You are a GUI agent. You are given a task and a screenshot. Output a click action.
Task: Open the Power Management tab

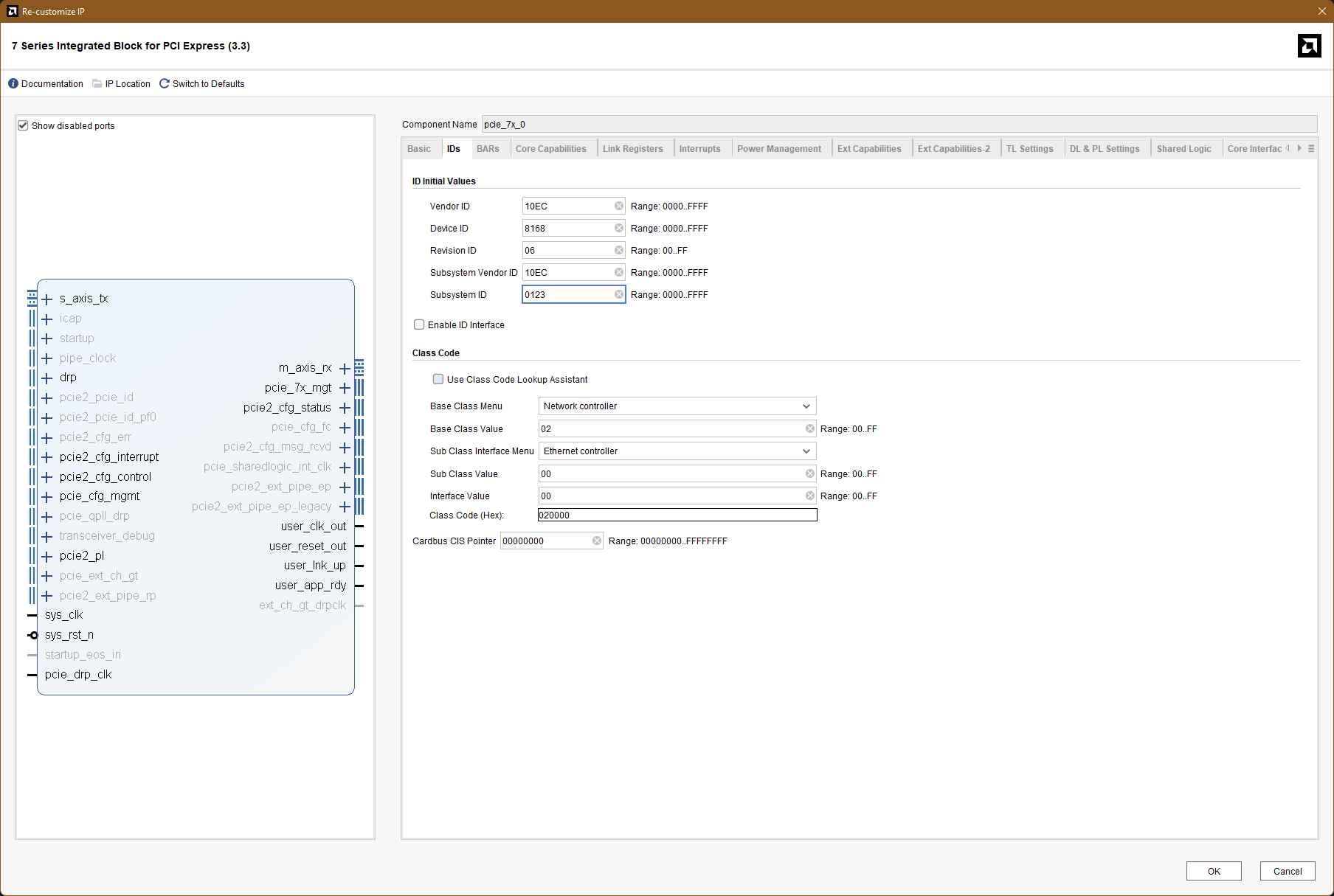pos(778,149)
